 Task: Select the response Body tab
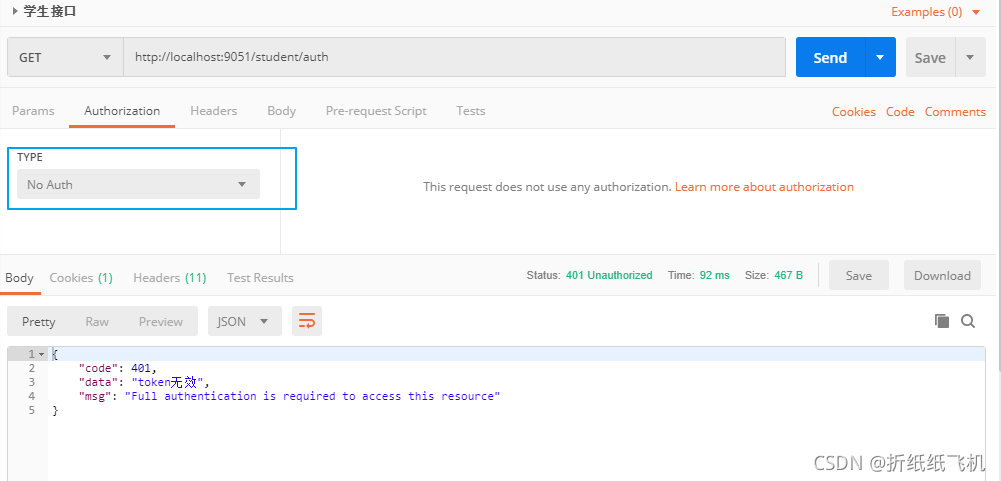pyautogui.click(x=19, y=278)
